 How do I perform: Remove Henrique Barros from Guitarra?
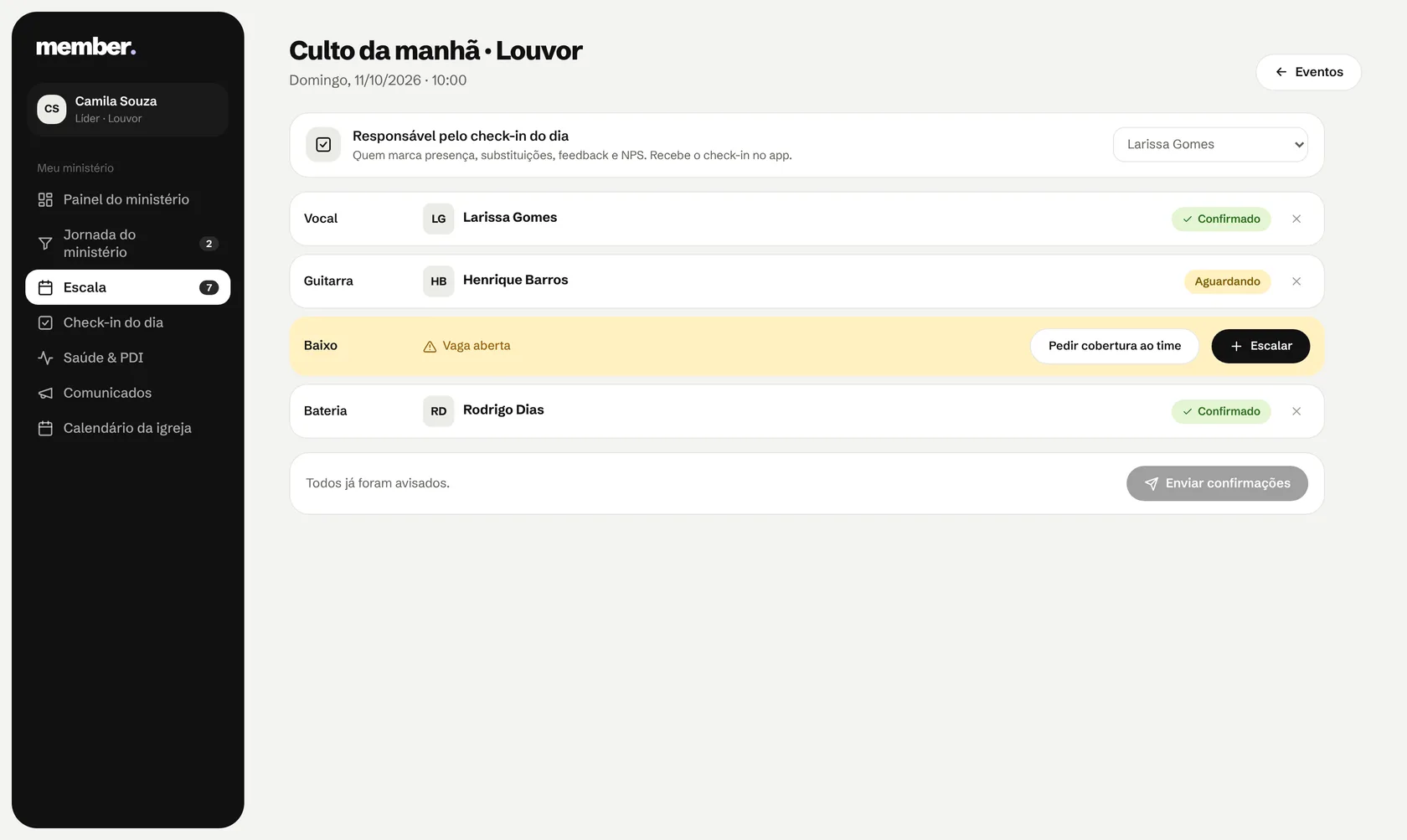point(1296,281)
